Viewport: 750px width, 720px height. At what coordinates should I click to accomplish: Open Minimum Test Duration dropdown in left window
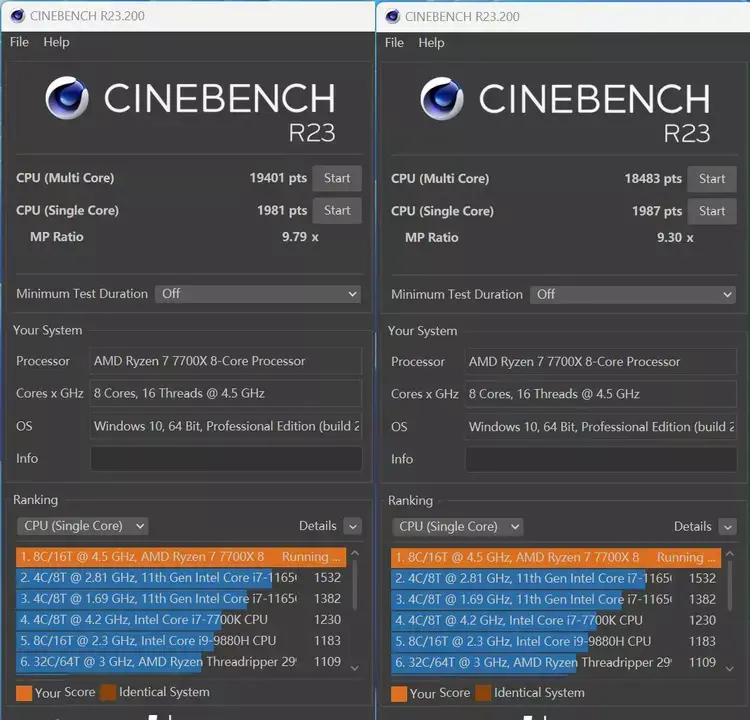[257, 294]
